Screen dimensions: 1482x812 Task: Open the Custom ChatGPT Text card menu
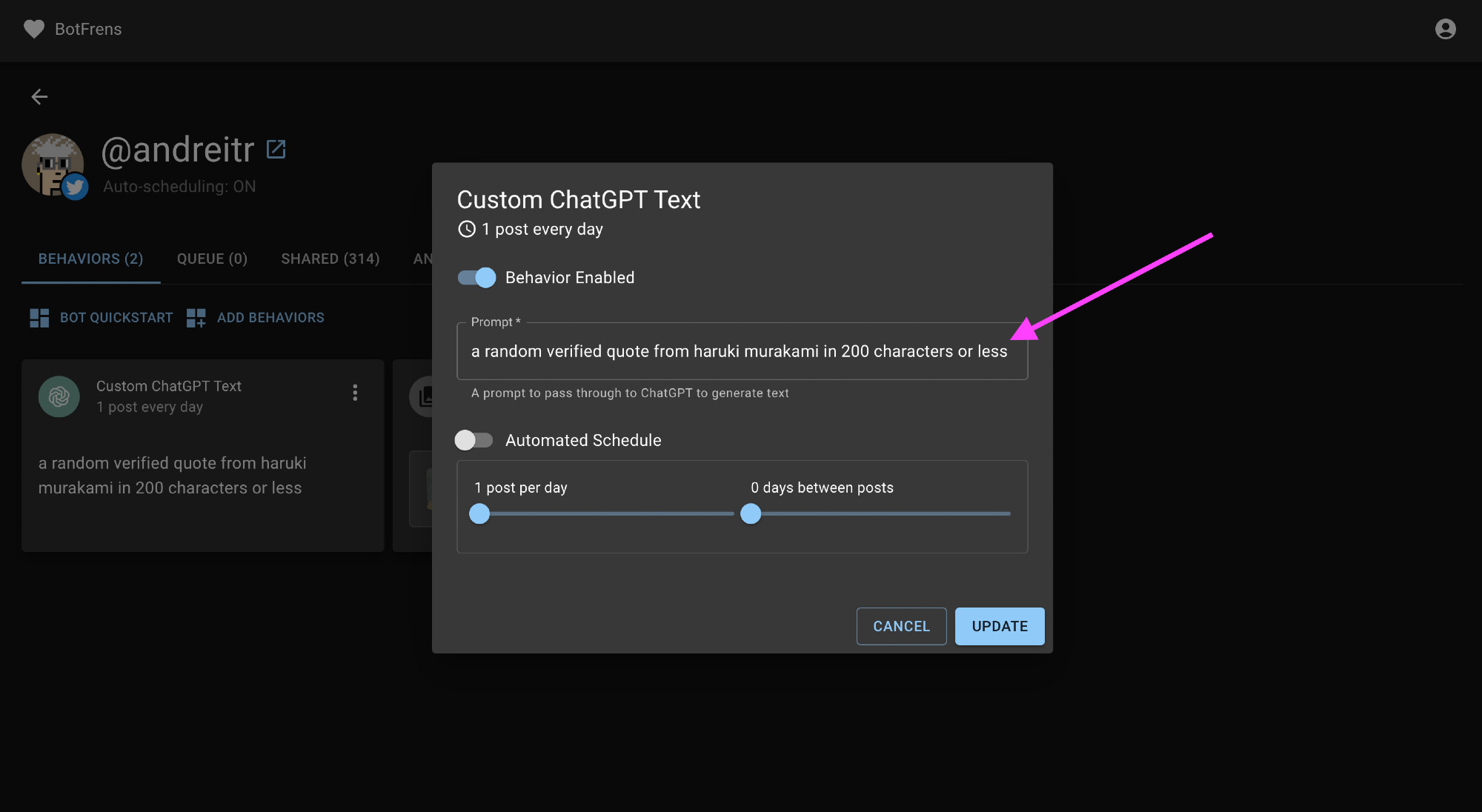point(355,393)
